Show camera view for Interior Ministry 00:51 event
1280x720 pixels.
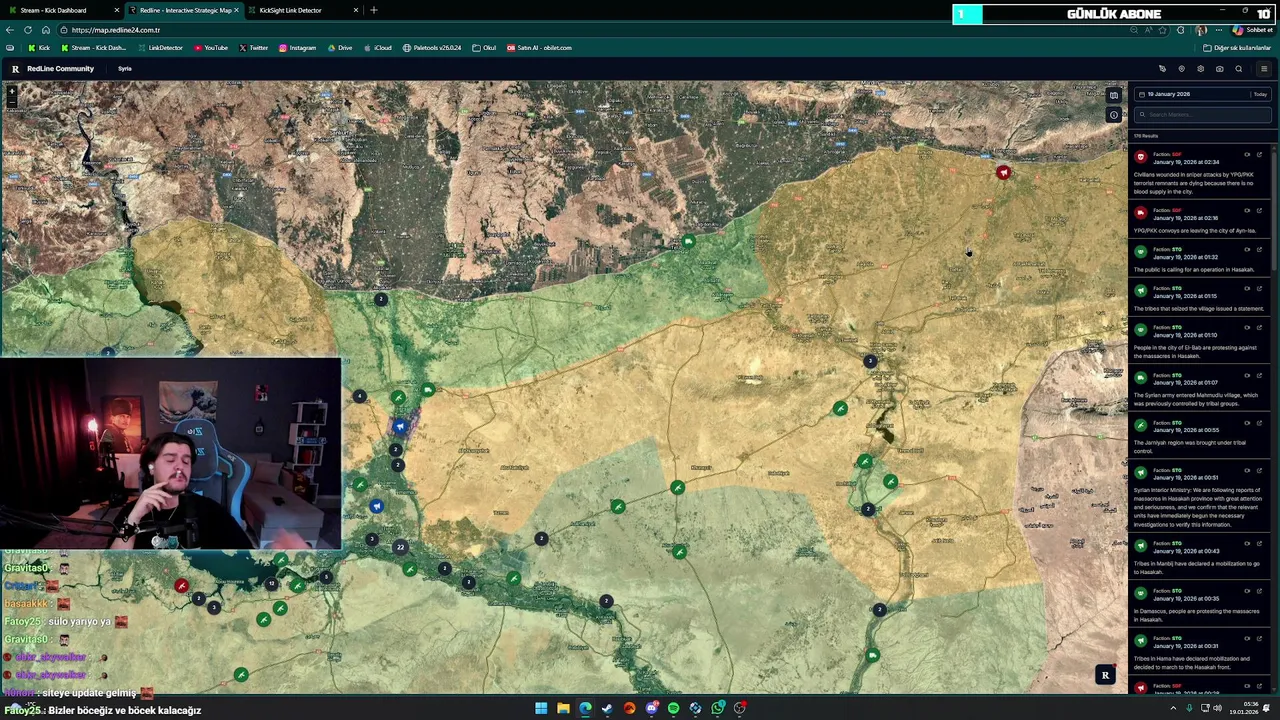click(x=1247, y=470)
